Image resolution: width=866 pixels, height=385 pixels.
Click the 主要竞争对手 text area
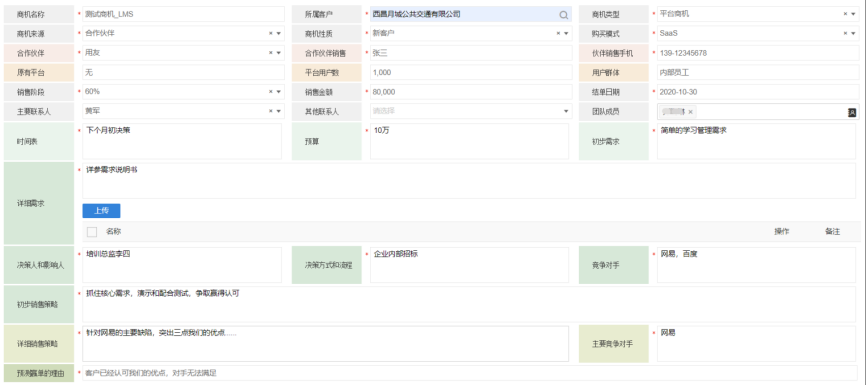tap(757, 344)
